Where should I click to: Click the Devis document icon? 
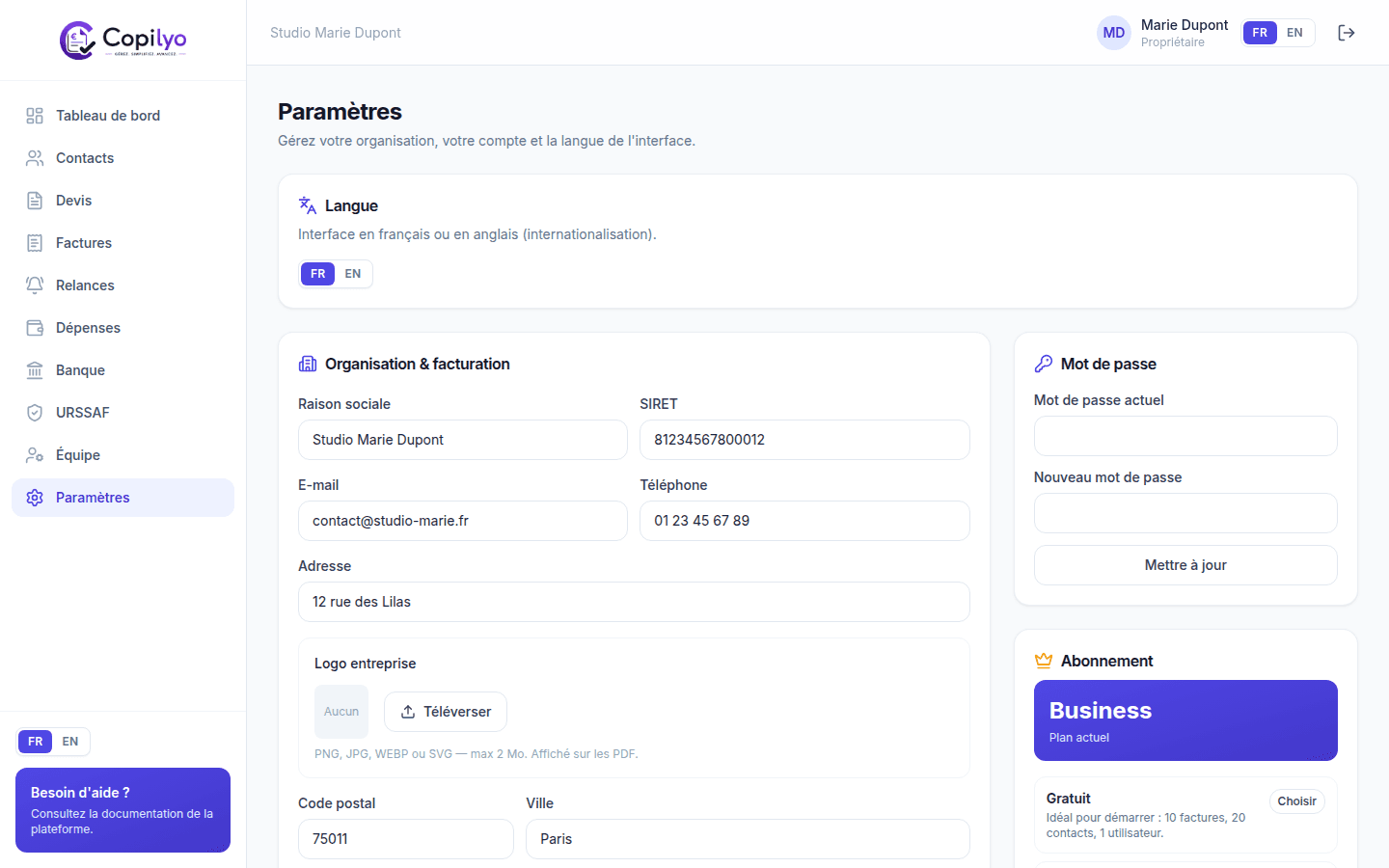(x=35, y=201)
